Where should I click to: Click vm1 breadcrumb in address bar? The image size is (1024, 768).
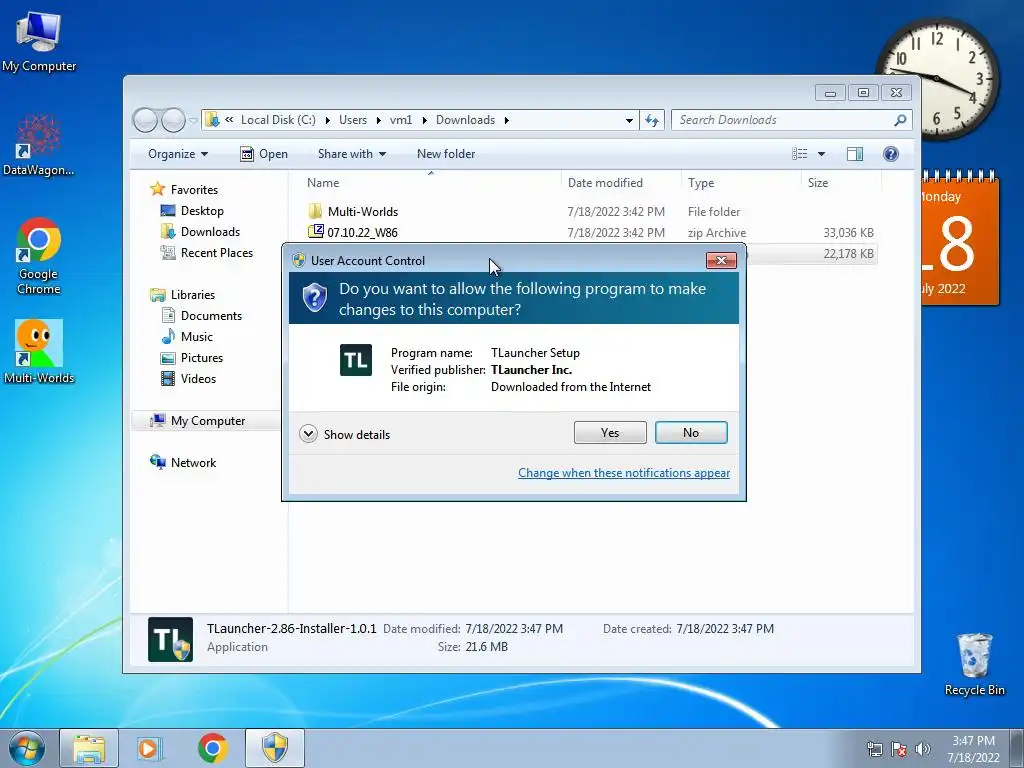point(401,120)
